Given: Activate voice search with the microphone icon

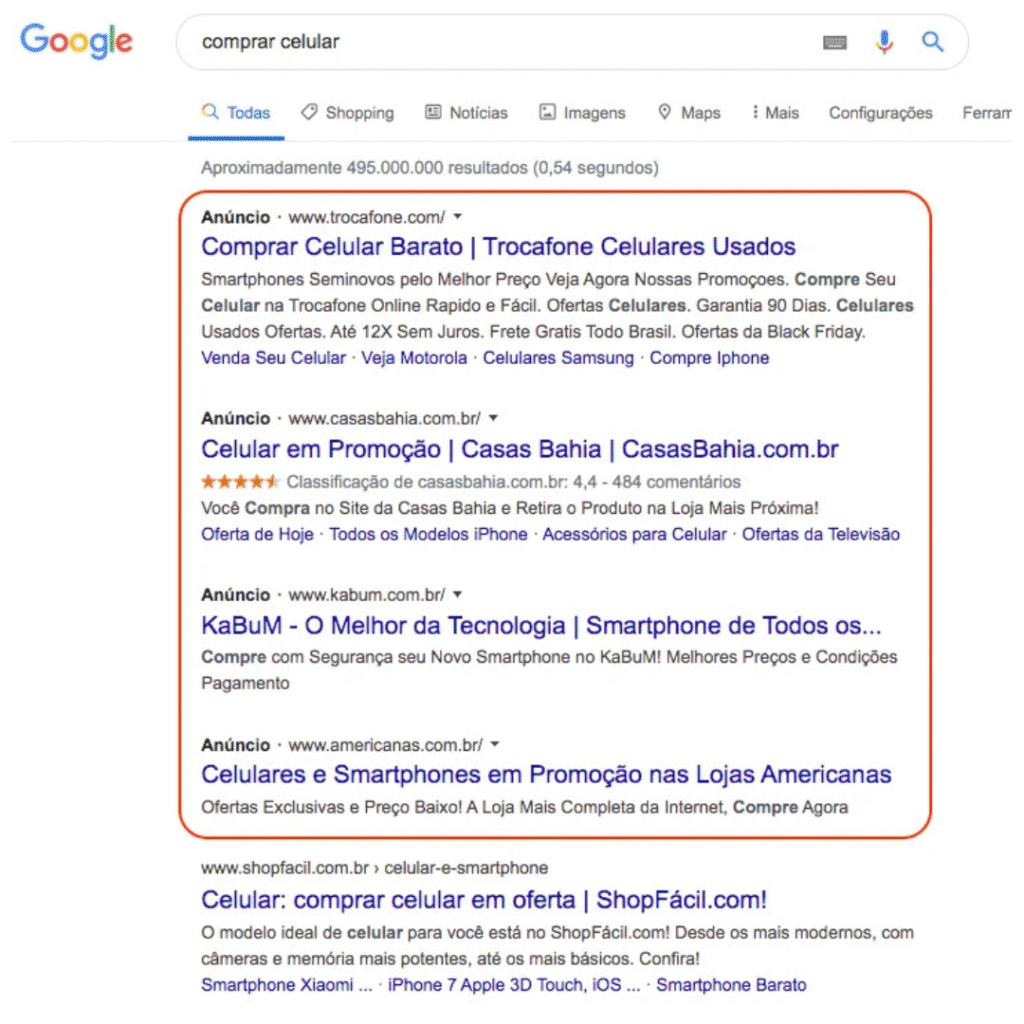Looking at the screenshot, I should tap(883, 42).
